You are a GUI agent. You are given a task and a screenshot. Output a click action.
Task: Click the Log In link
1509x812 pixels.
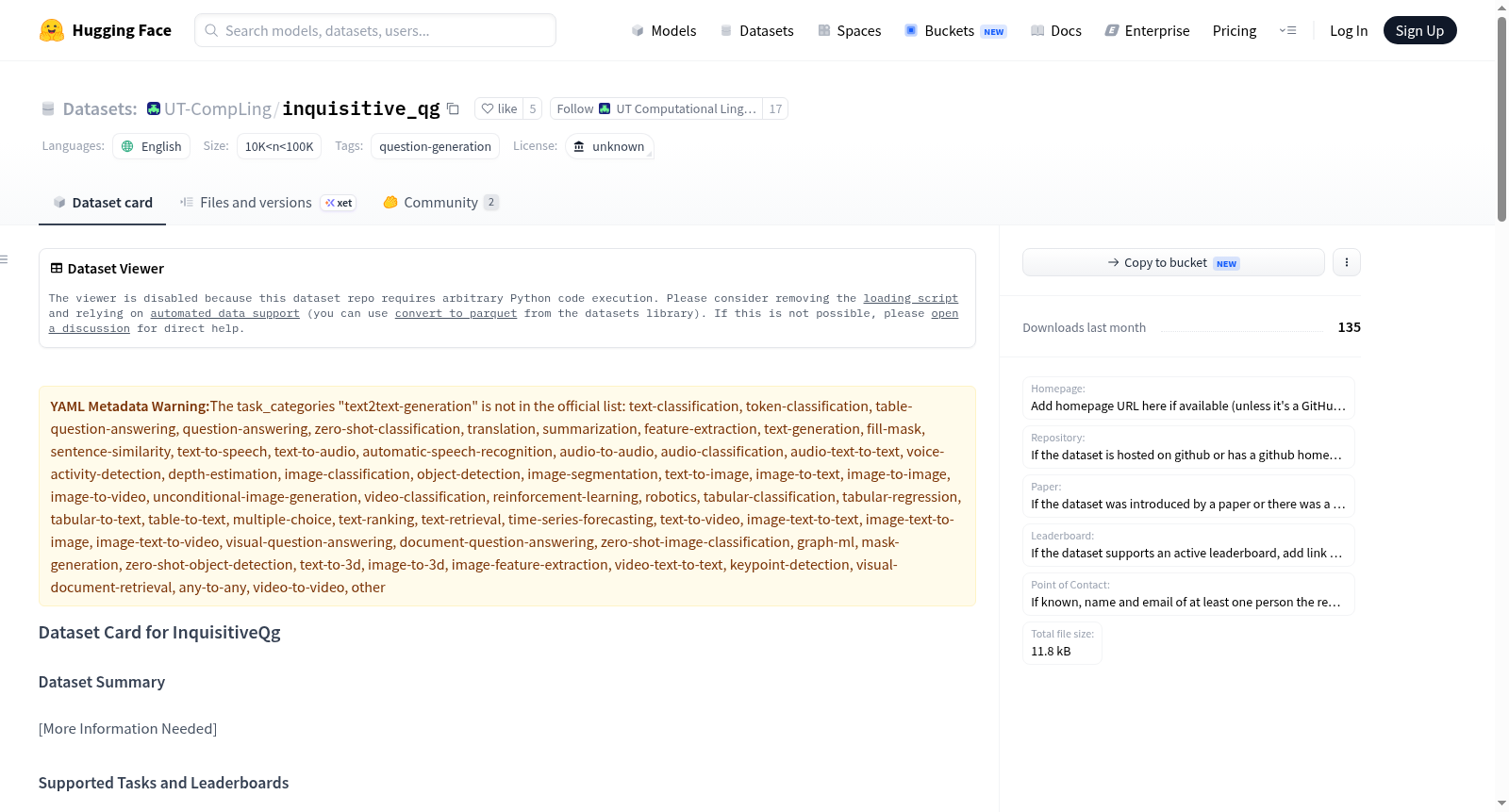pyautogui.click(x=1349, y=30)
